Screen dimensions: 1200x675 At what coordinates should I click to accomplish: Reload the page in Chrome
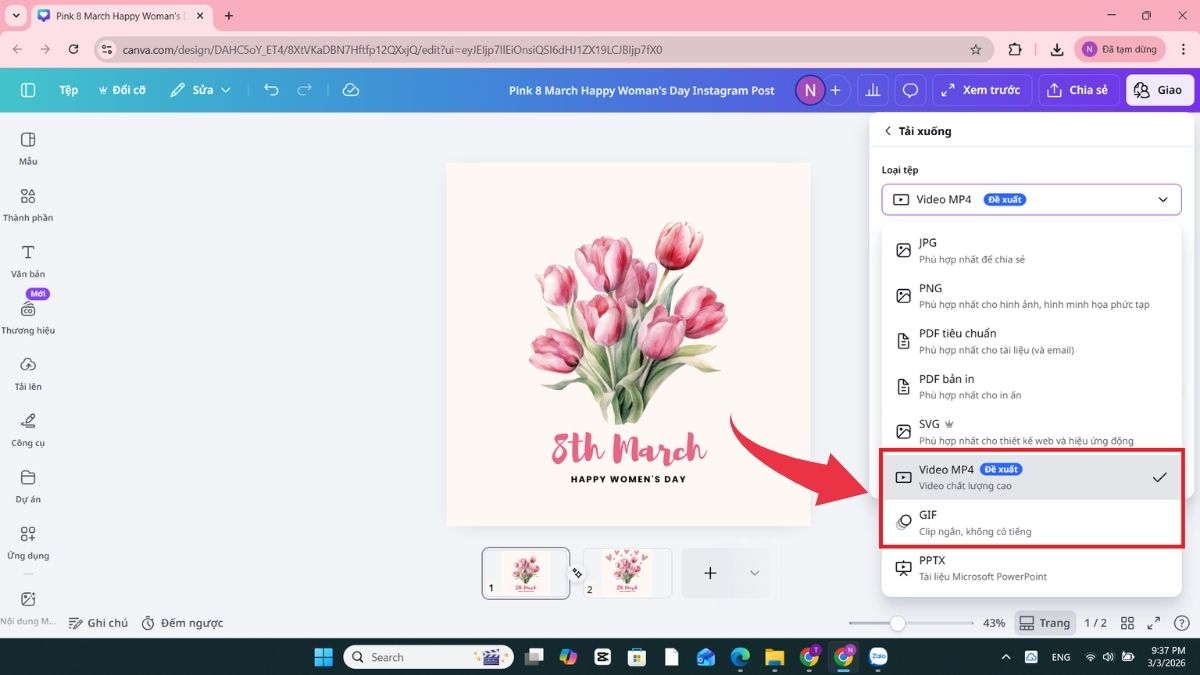coord(73,49)
